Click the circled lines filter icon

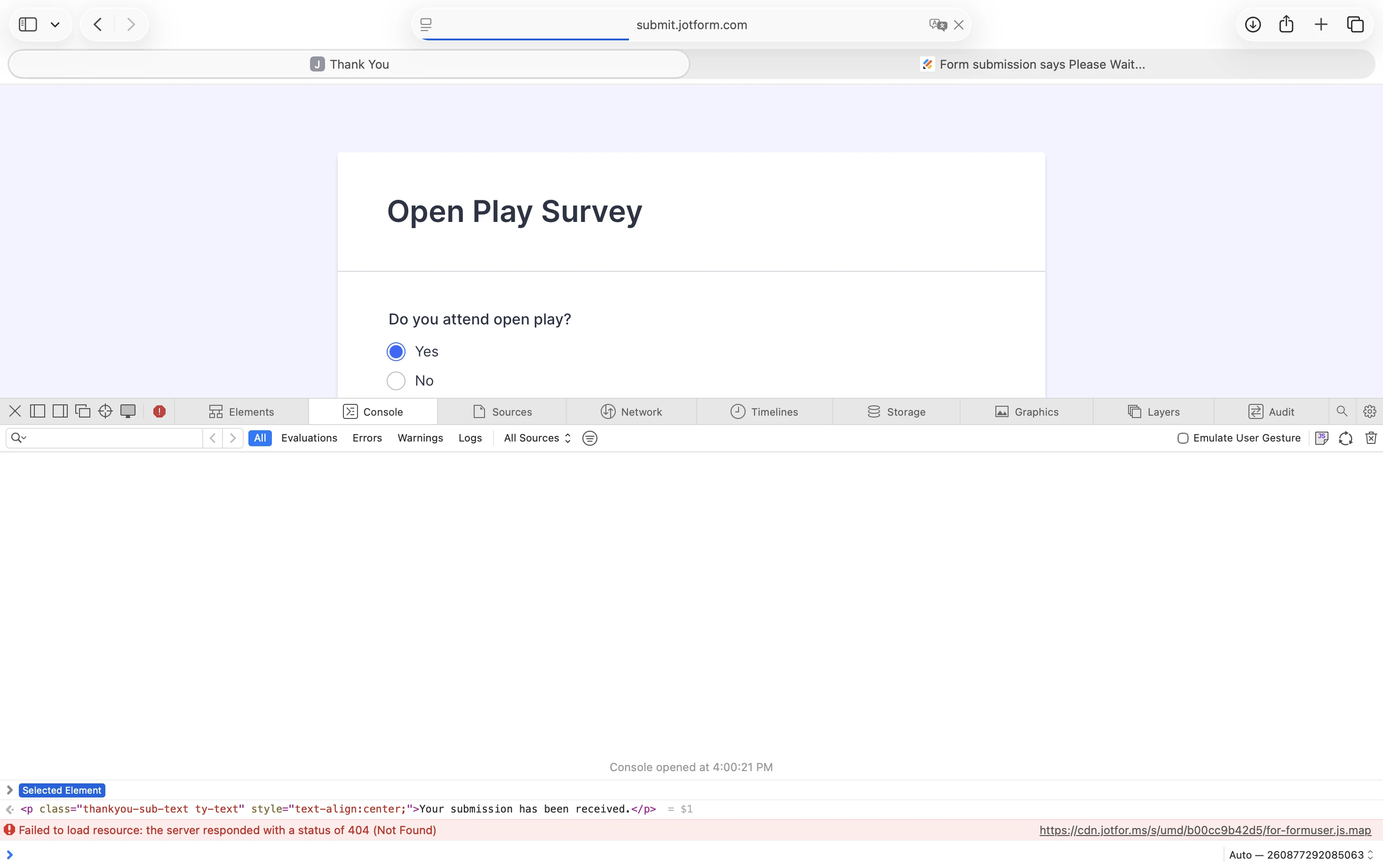589,438
